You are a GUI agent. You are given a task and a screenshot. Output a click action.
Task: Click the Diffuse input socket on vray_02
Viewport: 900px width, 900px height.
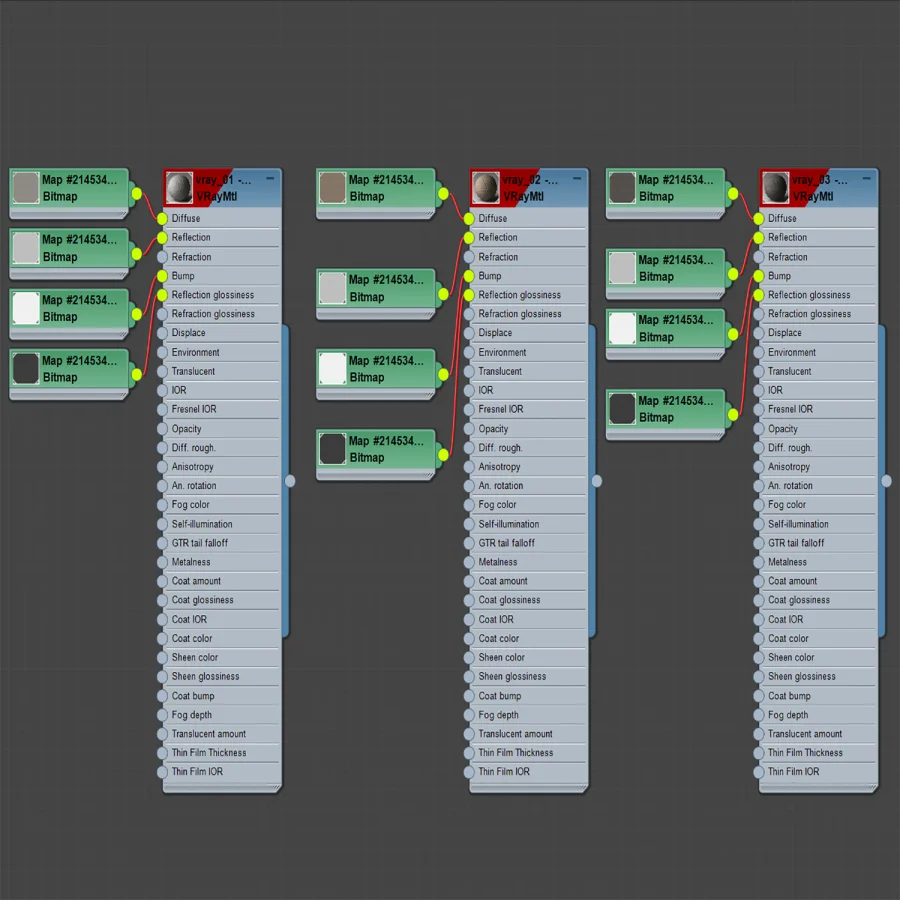(x=469, y=219)
